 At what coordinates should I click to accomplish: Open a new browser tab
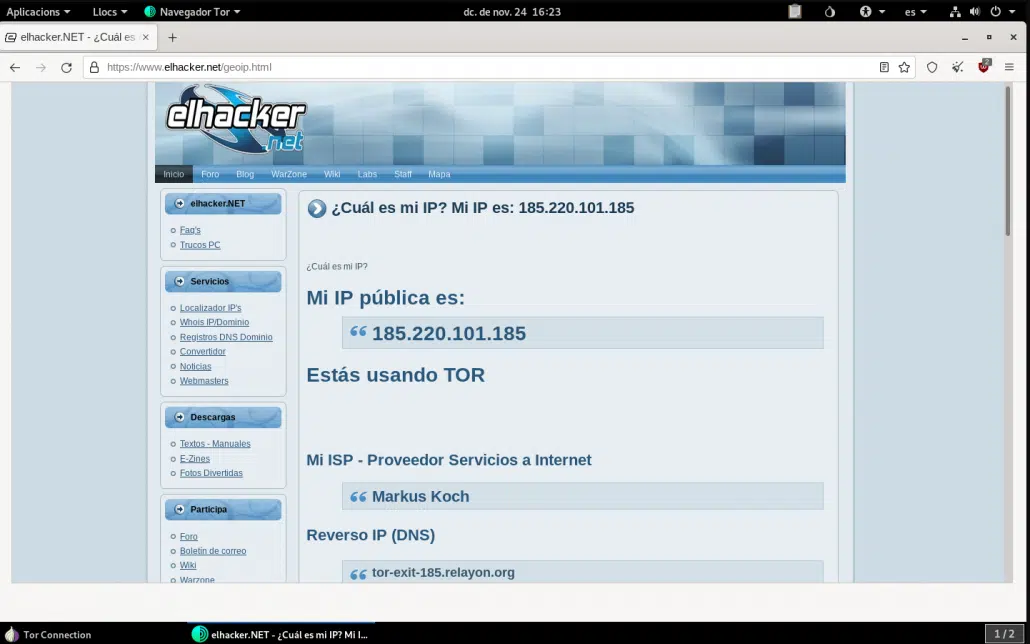click(172, 37)
